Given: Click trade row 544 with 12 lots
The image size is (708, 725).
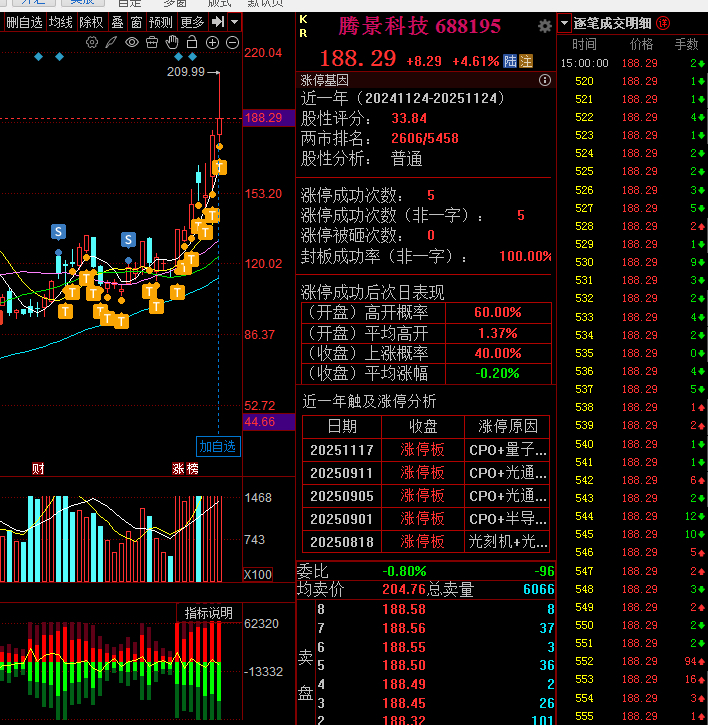Looking at the screenshot, I should point(633,516).
